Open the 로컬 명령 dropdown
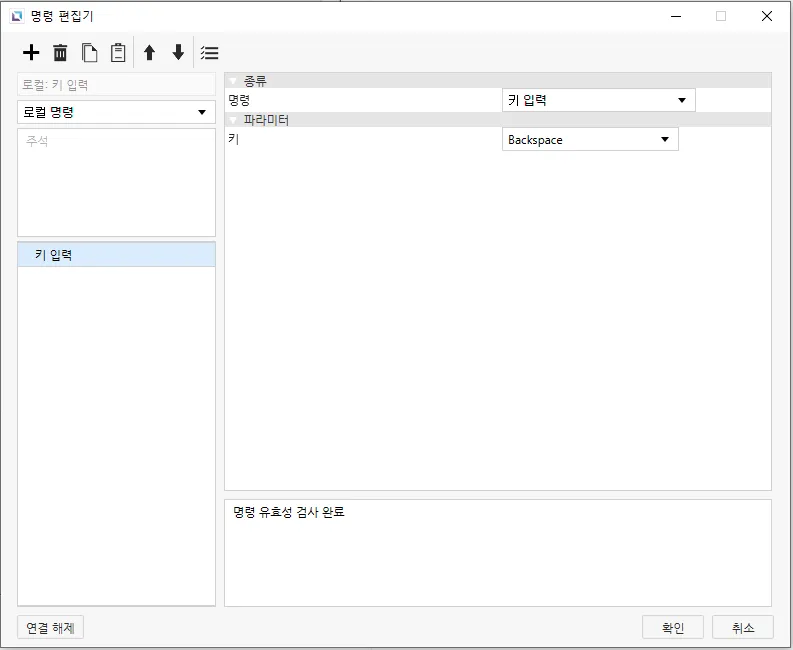The height and width of the screenshot is (650, 793). click(116, 112)
